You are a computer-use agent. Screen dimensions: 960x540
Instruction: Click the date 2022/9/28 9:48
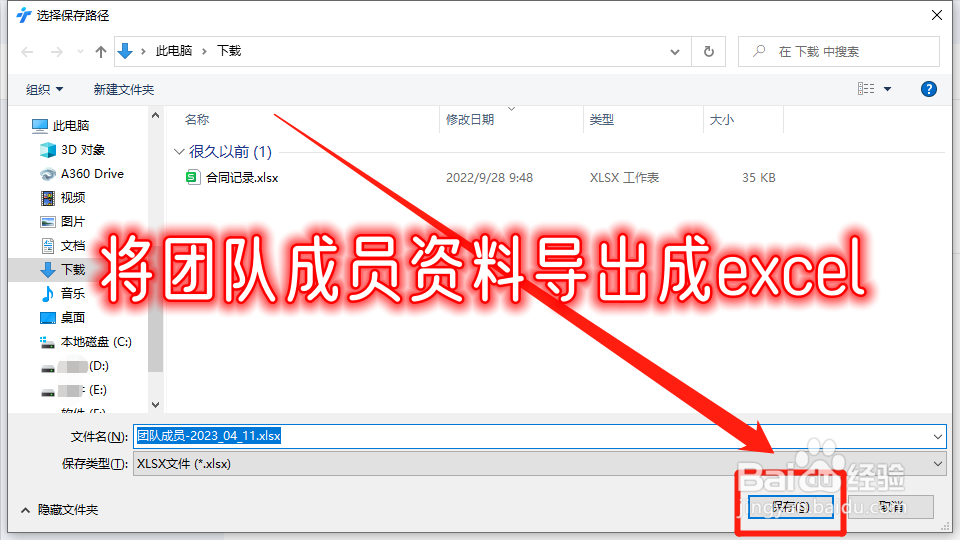tap(489, 178)
